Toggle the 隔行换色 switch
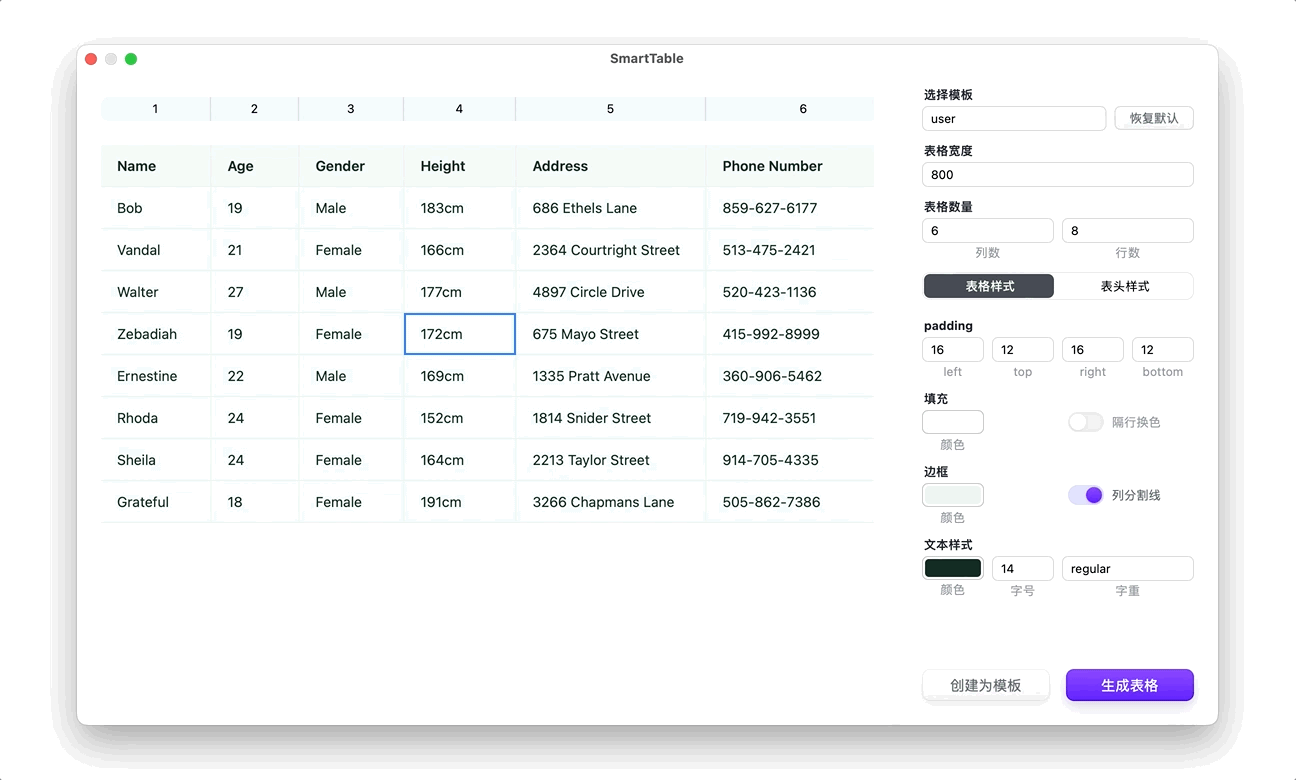Image resolution: width=1296 pixels, height=780 pixels. click(1085, 422)
